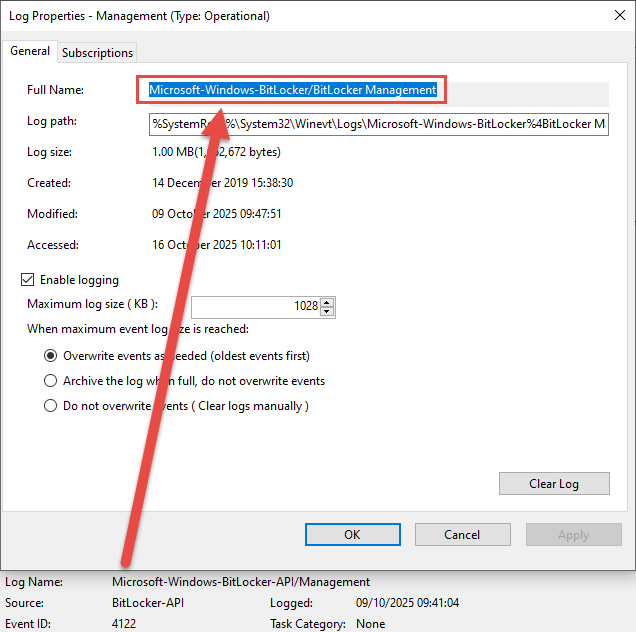Image resolution: width=636 pixels, height=632 pixels.
Task: Switch to the Subscriptions tab
Action: 97,52
